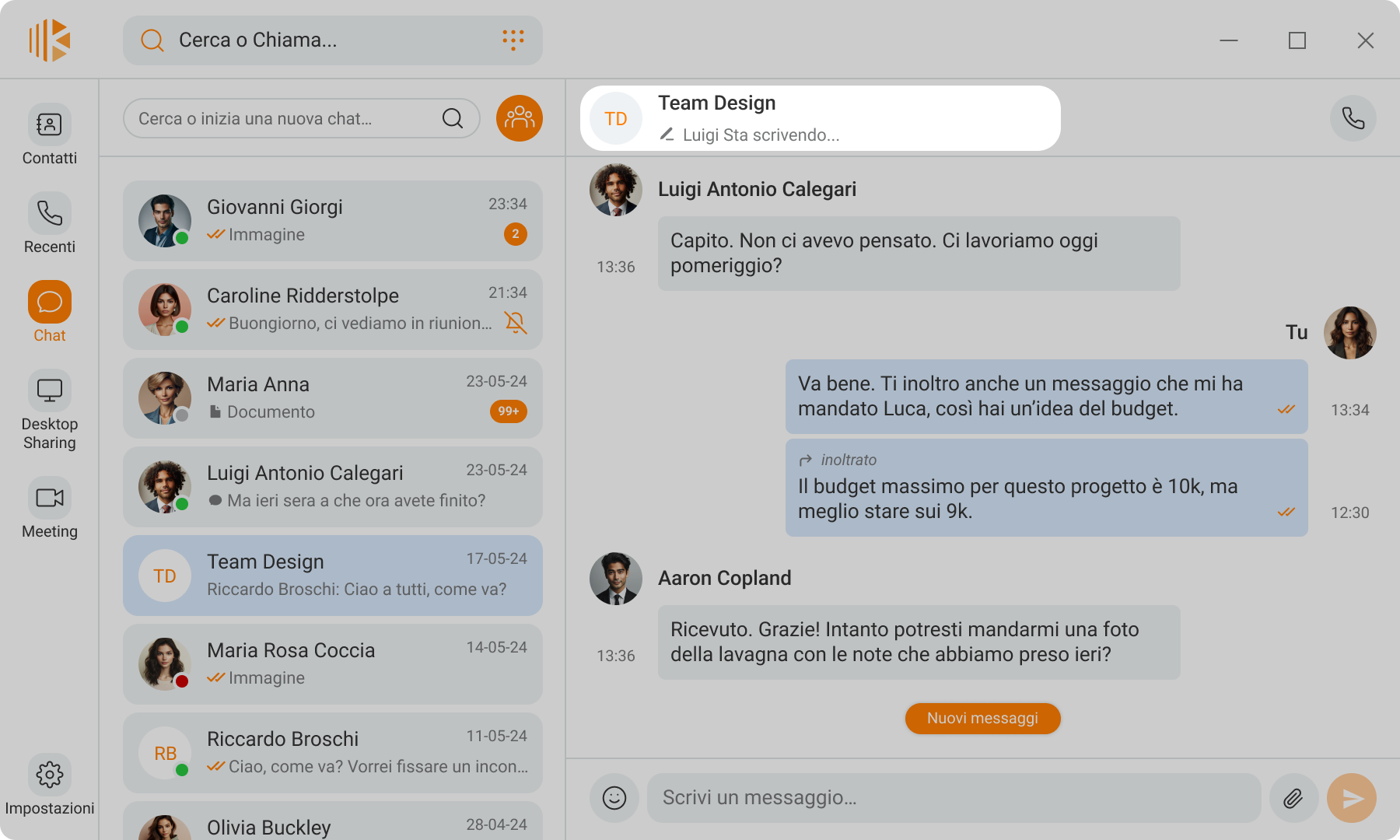Open Maria Rosa Coccia chat
The width and height of the screenshot is (1400, 840).
(333, 664)
